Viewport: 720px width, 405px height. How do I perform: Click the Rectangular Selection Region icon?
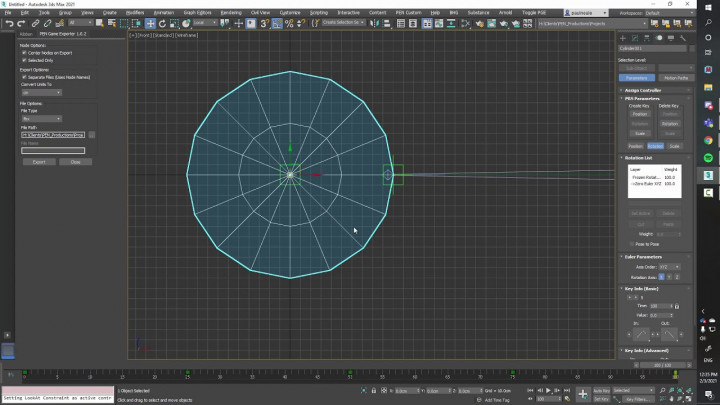tap(124, 23)
